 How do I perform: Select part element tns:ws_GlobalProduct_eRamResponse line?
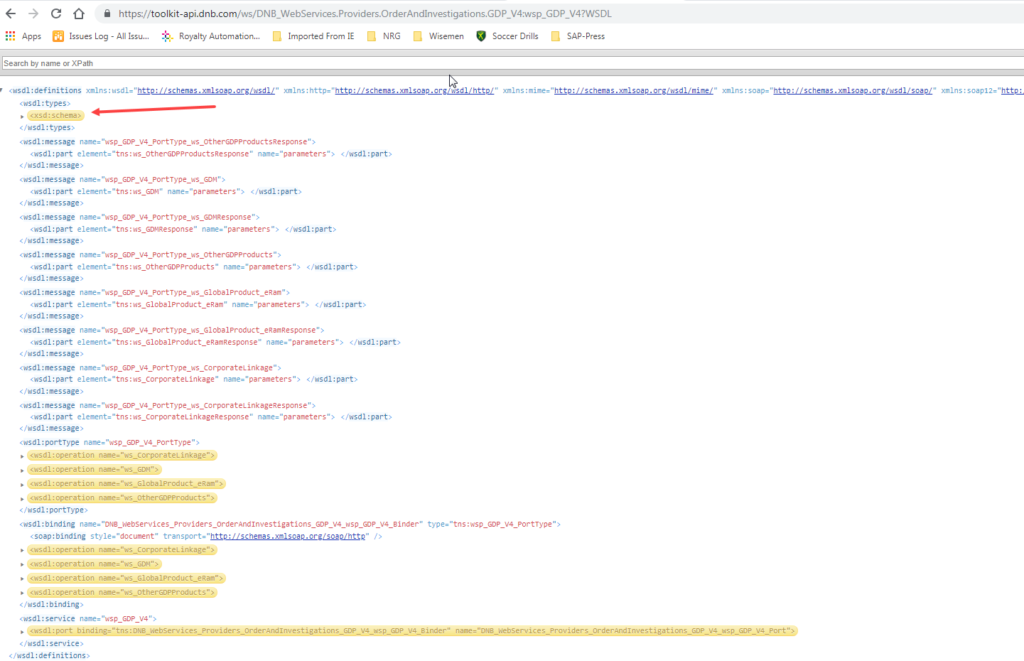216,342
